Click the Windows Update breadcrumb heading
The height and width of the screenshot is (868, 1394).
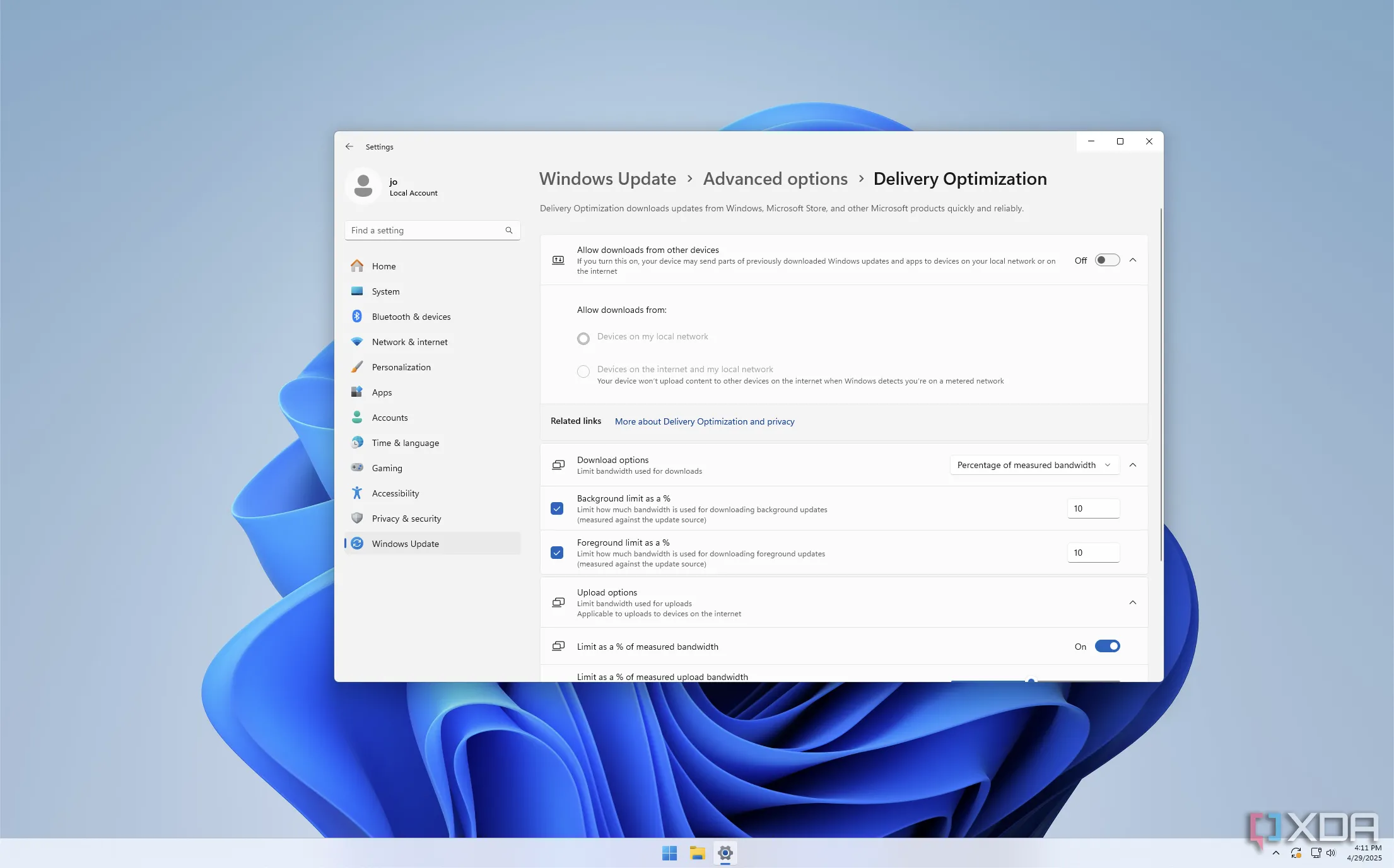point(607,179)
